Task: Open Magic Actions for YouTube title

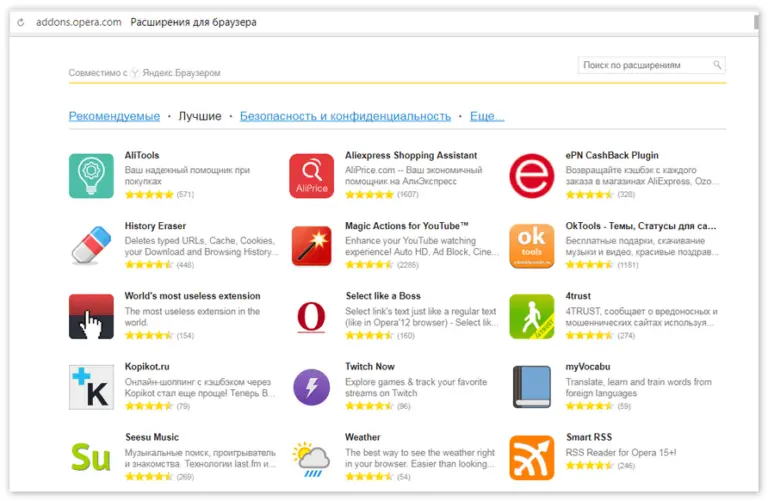Action: (407, 226)
